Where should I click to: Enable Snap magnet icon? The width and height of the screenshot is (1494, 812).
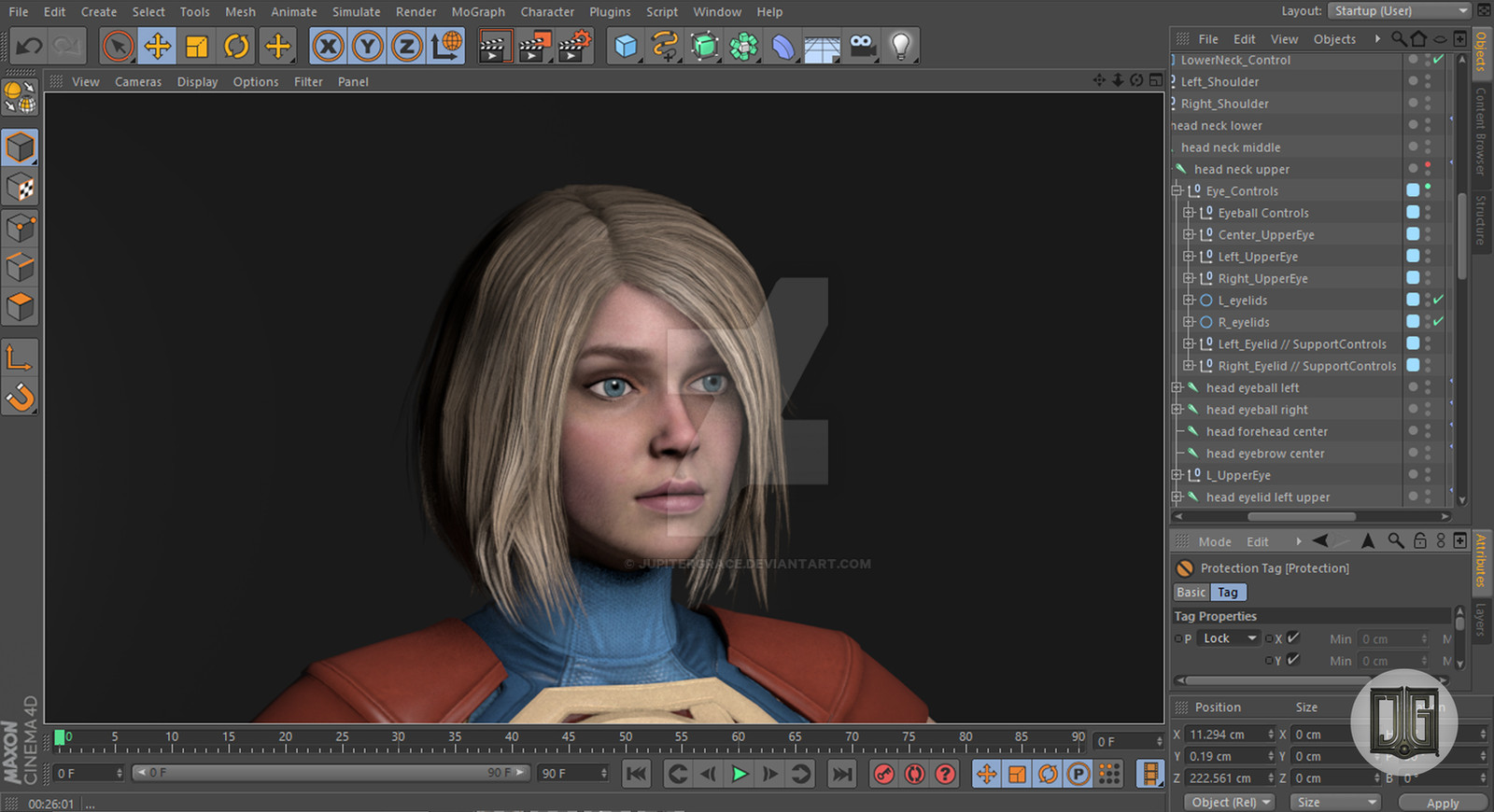click(21, 397)
